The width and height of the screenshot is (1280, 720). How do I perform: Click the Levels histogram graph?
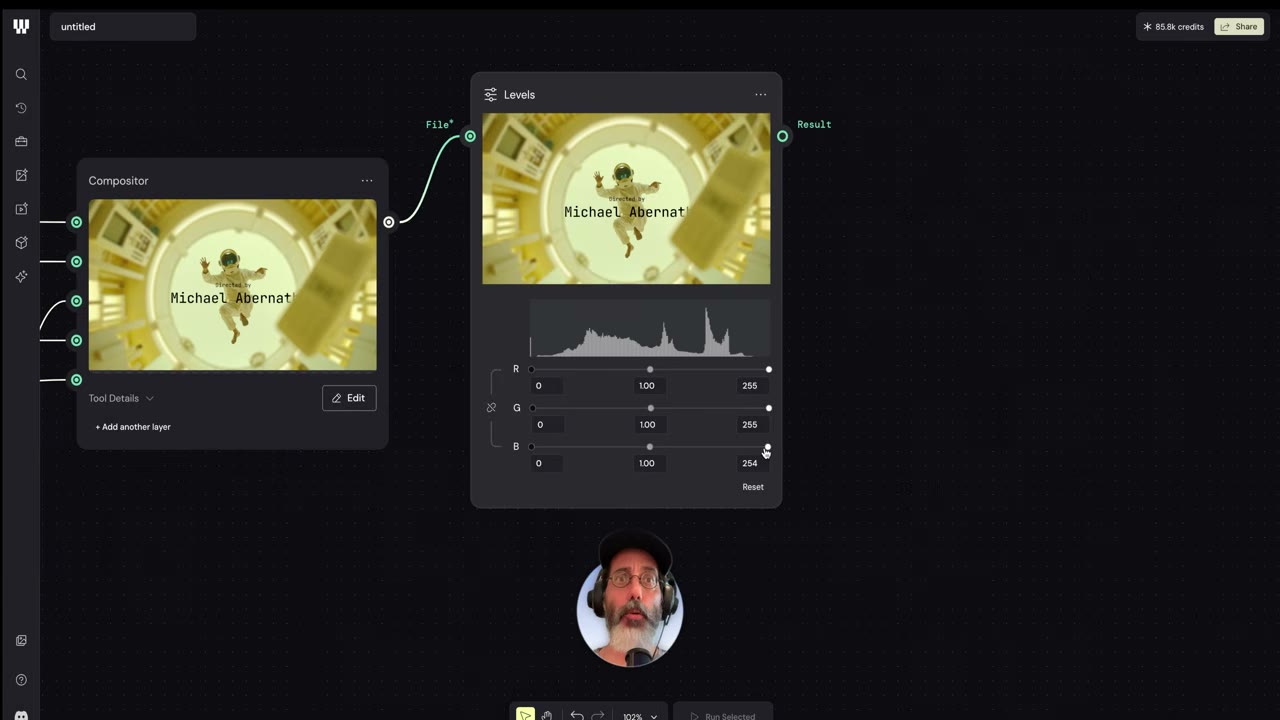650,328
